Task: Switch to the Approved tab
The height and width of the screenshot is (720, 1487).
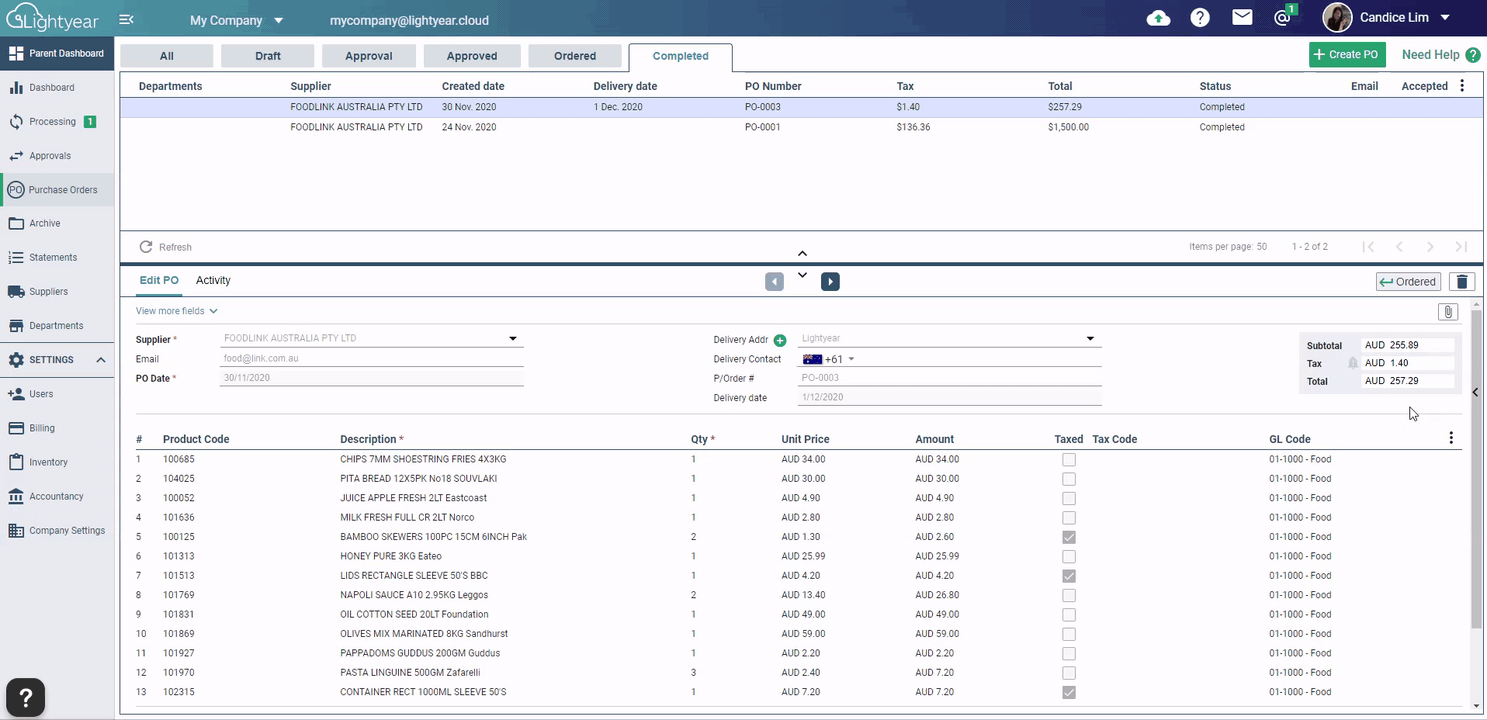Action: (472, 56)
